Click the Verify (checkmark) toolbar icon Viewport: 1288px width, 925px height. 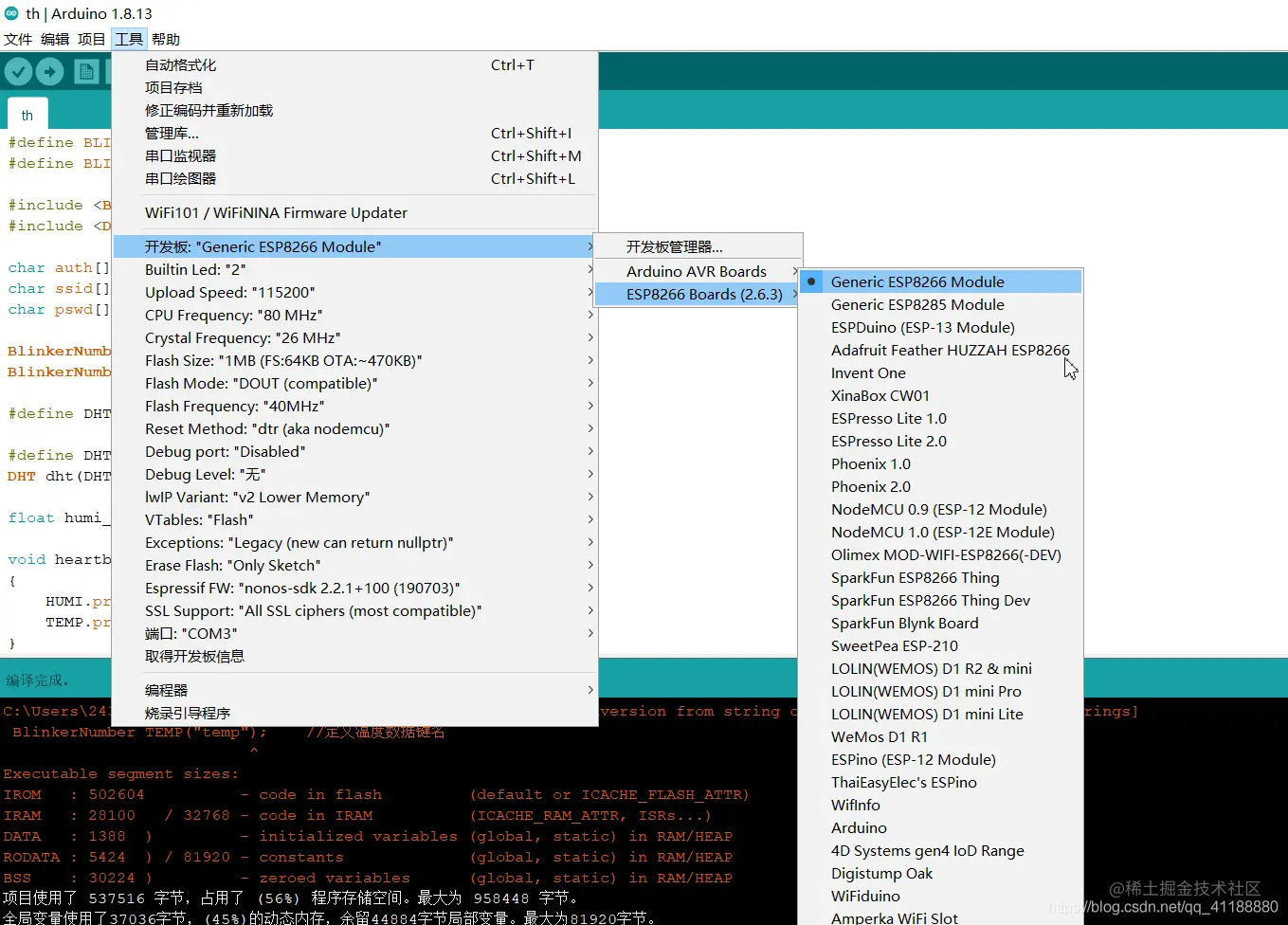point(18,71)
